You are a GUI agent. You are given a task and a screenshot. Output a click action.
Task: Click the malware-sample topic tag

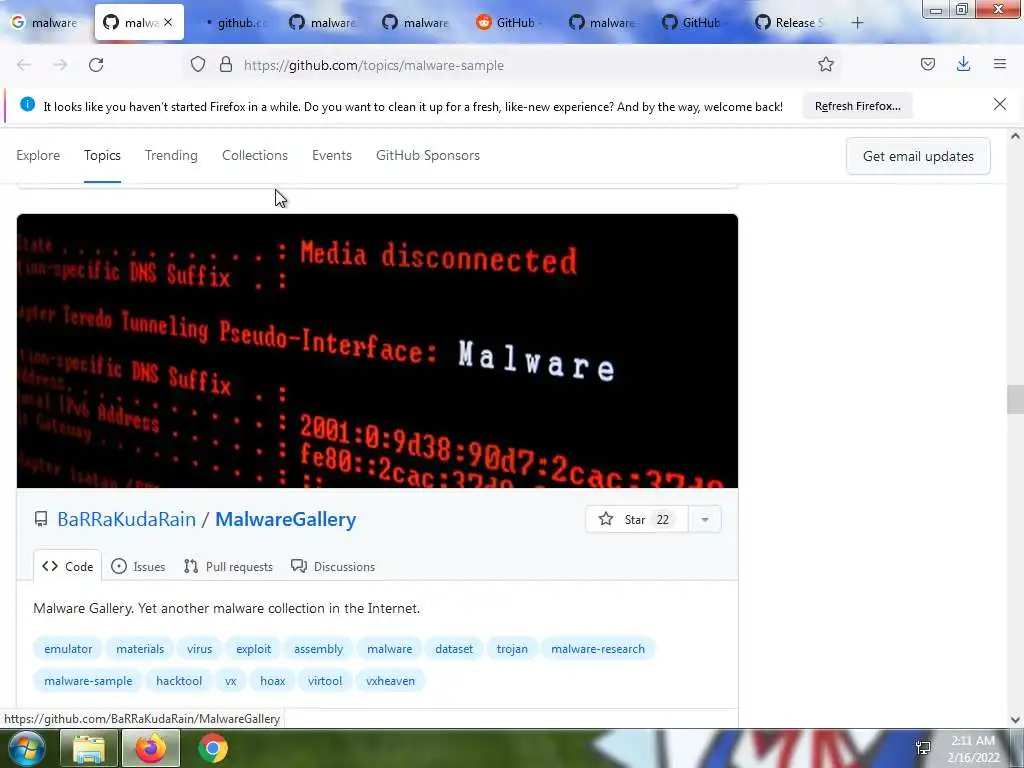pyautogui.click(x=88, y=680)
